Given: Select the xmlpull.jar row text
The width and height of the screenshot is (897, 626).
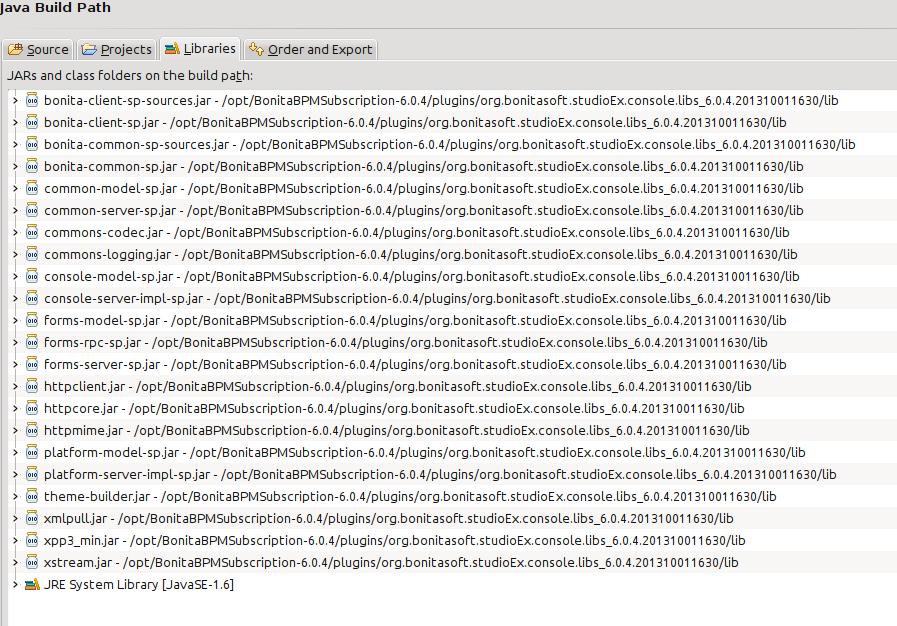Looking at the screenshot, I should 388,518.
